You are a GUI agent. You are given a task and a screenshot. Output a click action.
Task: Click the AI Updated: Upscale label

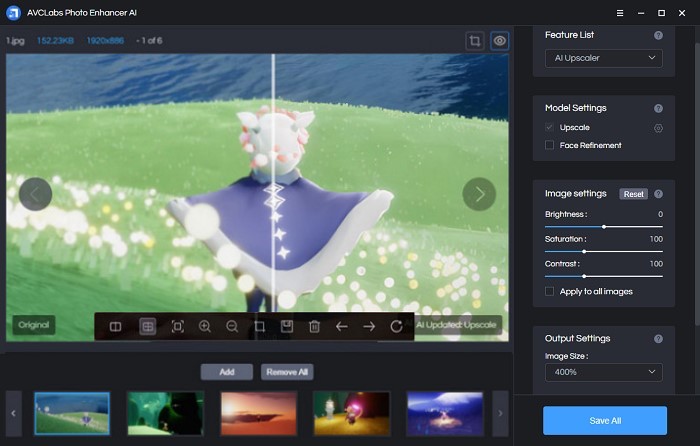click(456, 325)
